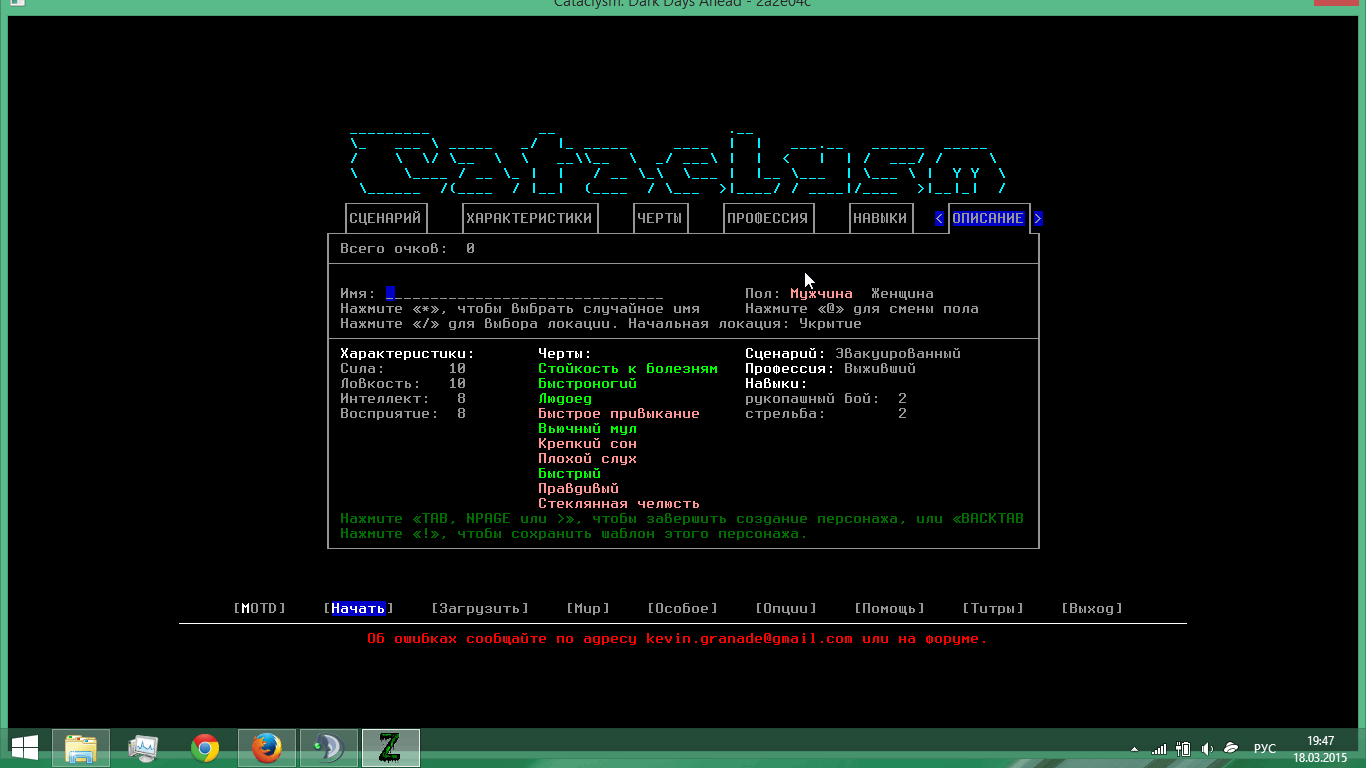Click the Быстроногий trait

[x=587, y=384]
